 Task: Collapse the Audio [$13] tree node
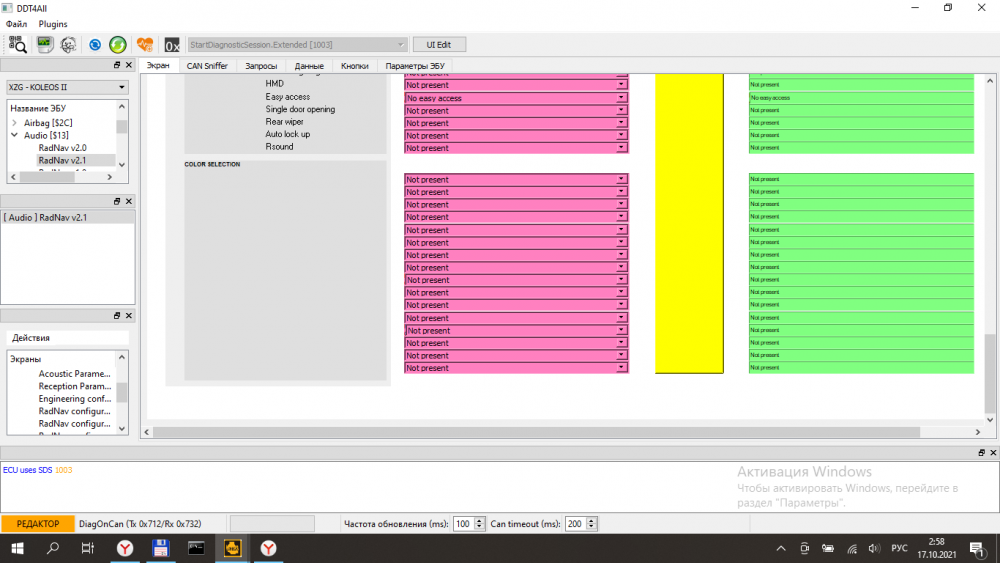(x=14, y=135)
